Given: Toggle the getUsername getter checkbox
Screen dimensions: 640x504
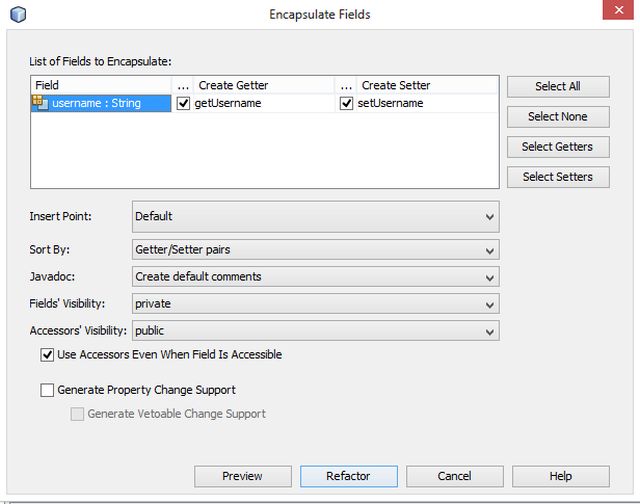Looking at the screenshot, I should 183,103.
